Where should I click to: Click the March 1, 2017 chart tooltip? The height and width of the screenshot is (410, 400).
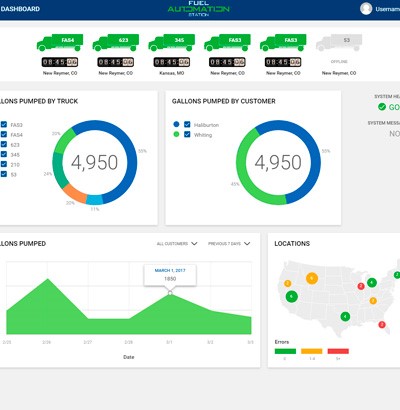[170, 275]
